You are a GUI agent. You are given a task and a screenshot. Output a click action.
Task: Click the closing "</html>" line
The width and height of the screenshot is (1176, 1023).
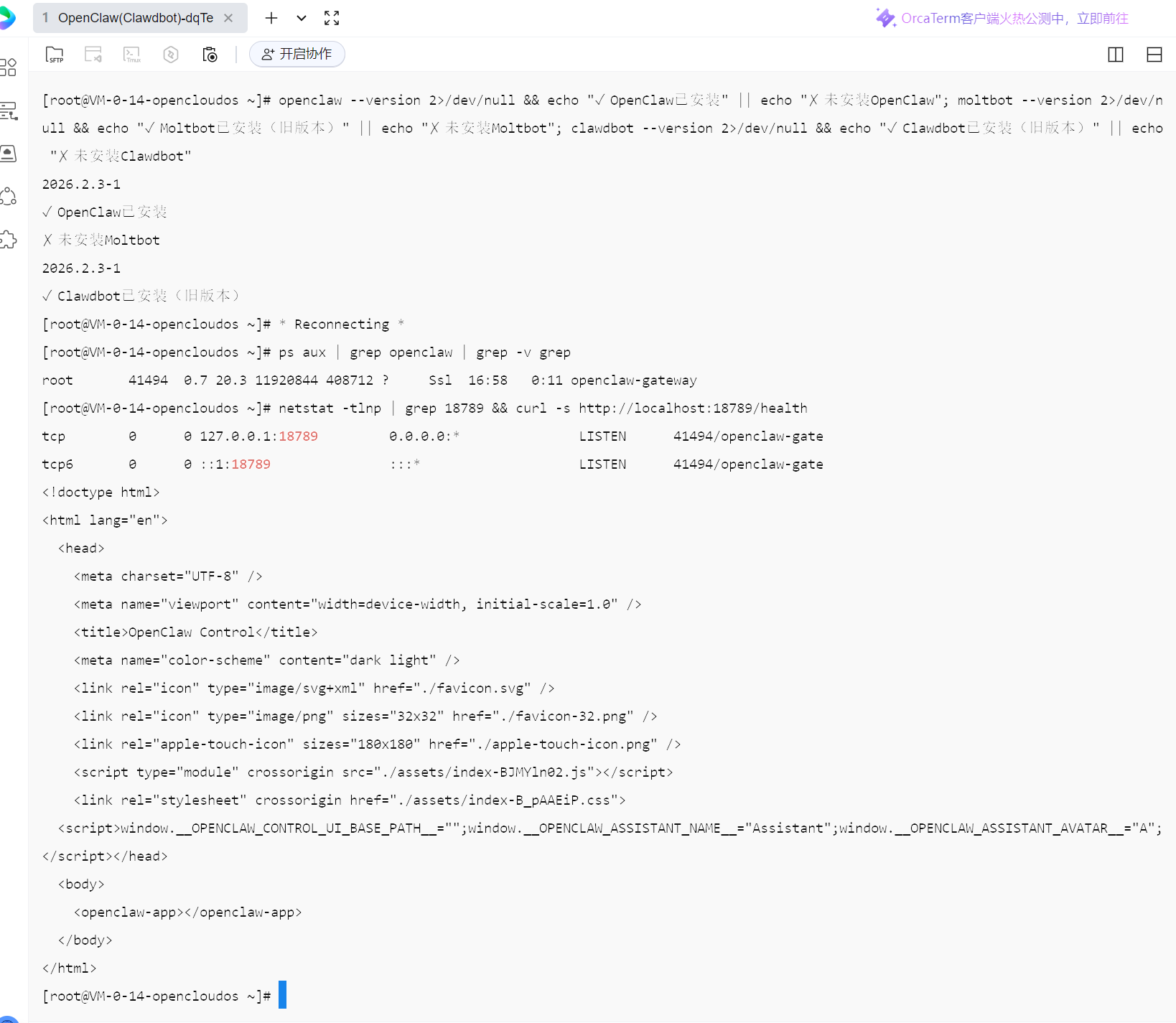coord(70,968)
